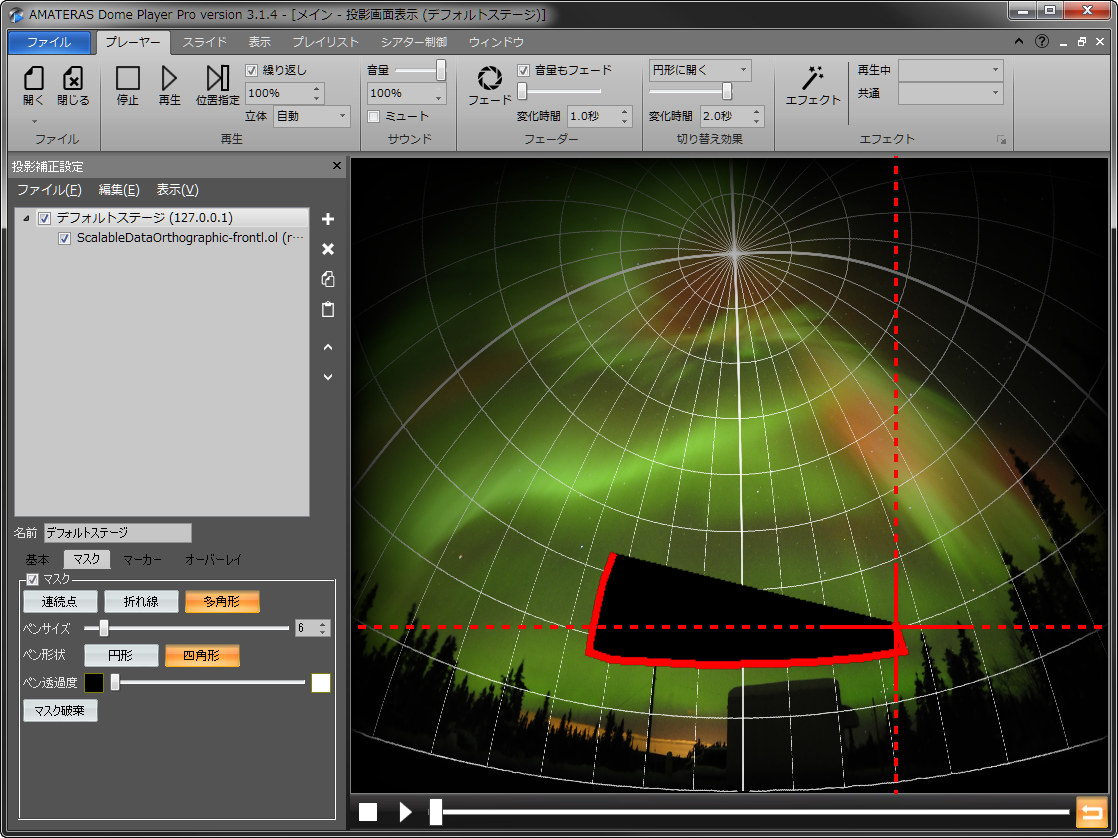The height and width of the screenshot is (838, 1118).
Task: Open the volume 100% dropdown
Action: [406, 93]
